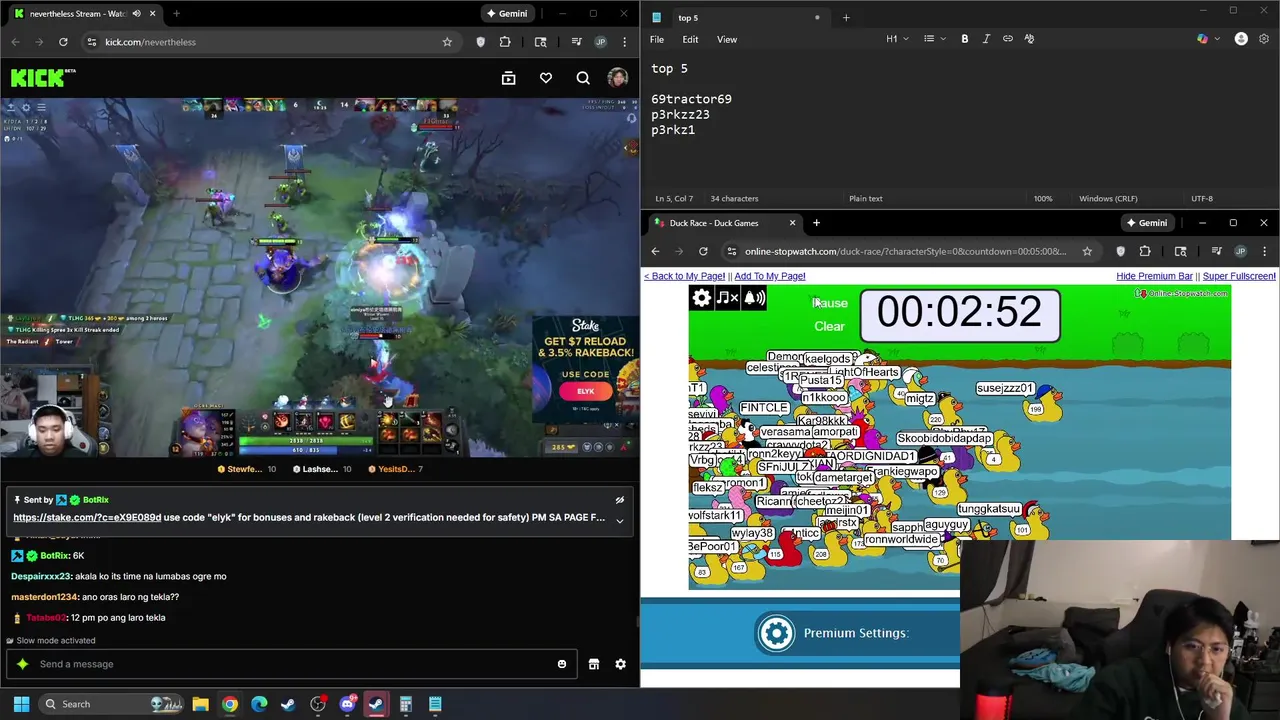The width and height of the screenshot is (1280, 720).
Task: Select the Duck Race - Duck Games tab
Action: coord(724,223)
